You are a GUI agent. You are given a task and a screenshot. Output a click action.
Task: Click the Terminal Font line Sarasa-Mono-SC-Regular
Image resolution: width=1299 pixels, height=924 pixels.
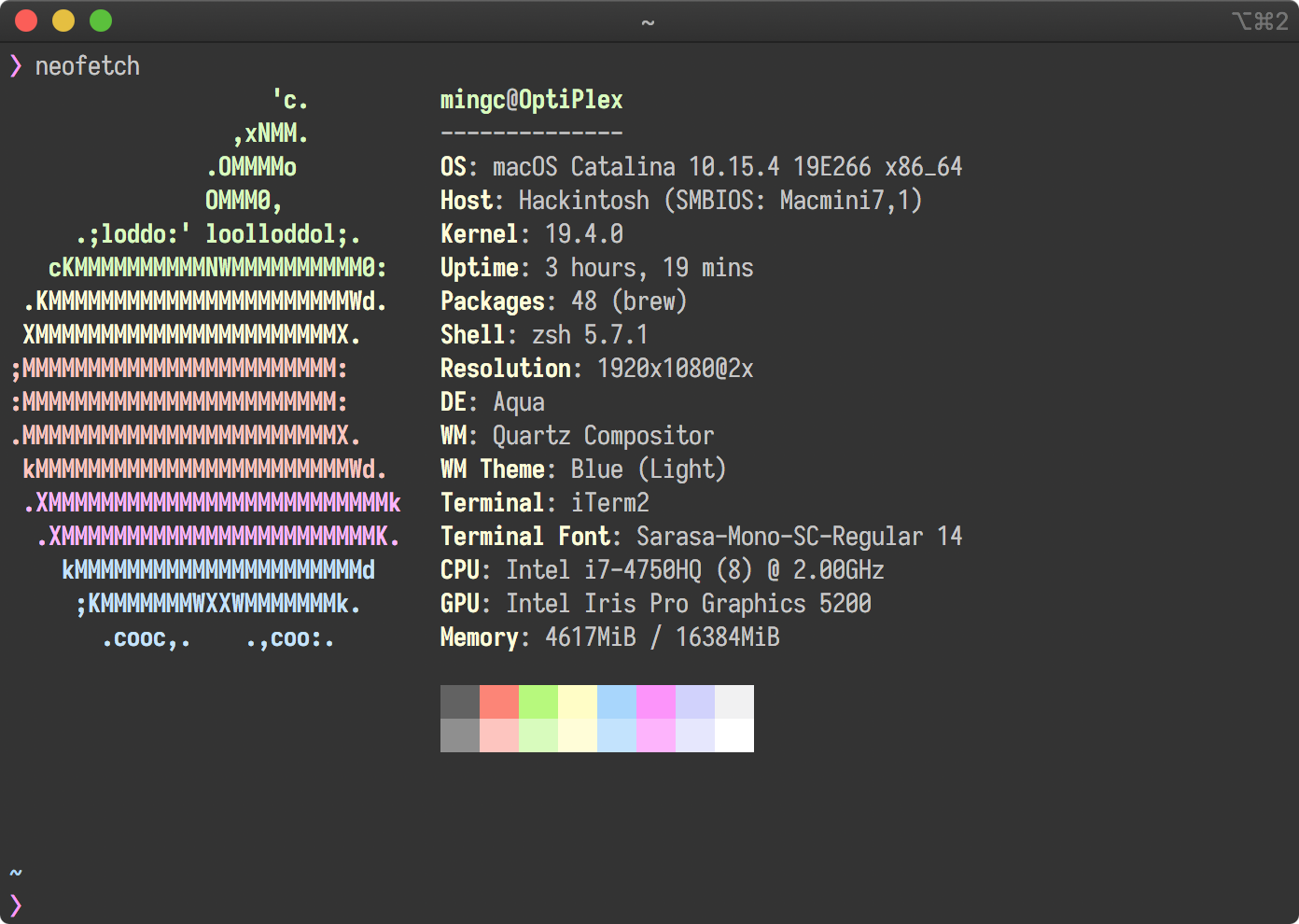[x=701, y=537]
